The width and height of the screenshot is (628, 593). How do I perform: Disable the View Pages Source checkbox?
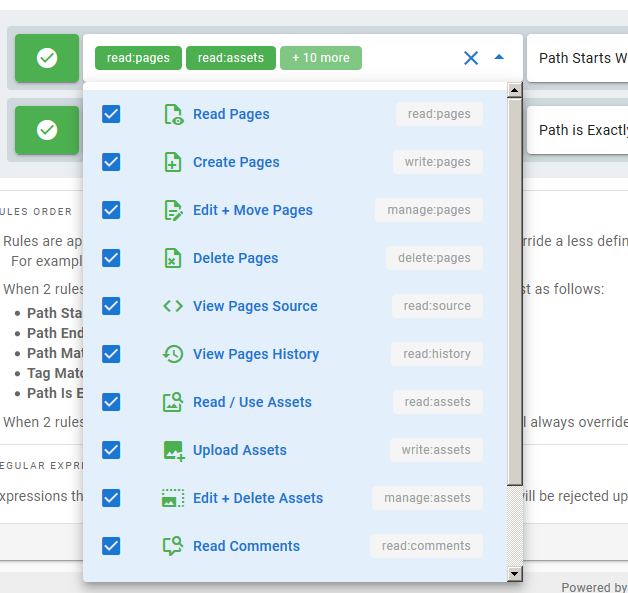[111, 306]
